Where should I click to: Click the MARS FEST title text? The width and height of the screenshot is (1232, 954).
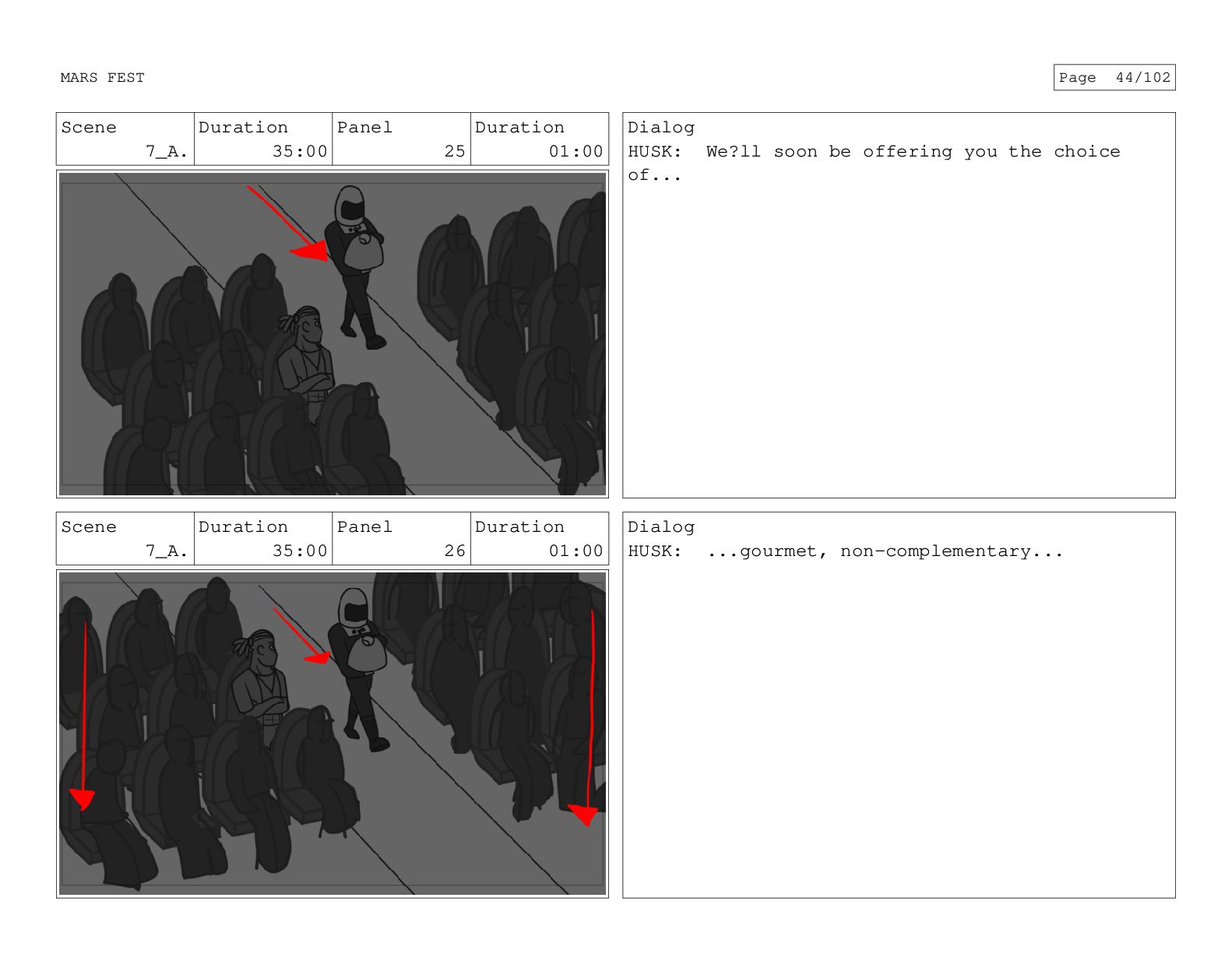(x=102, y=78)
